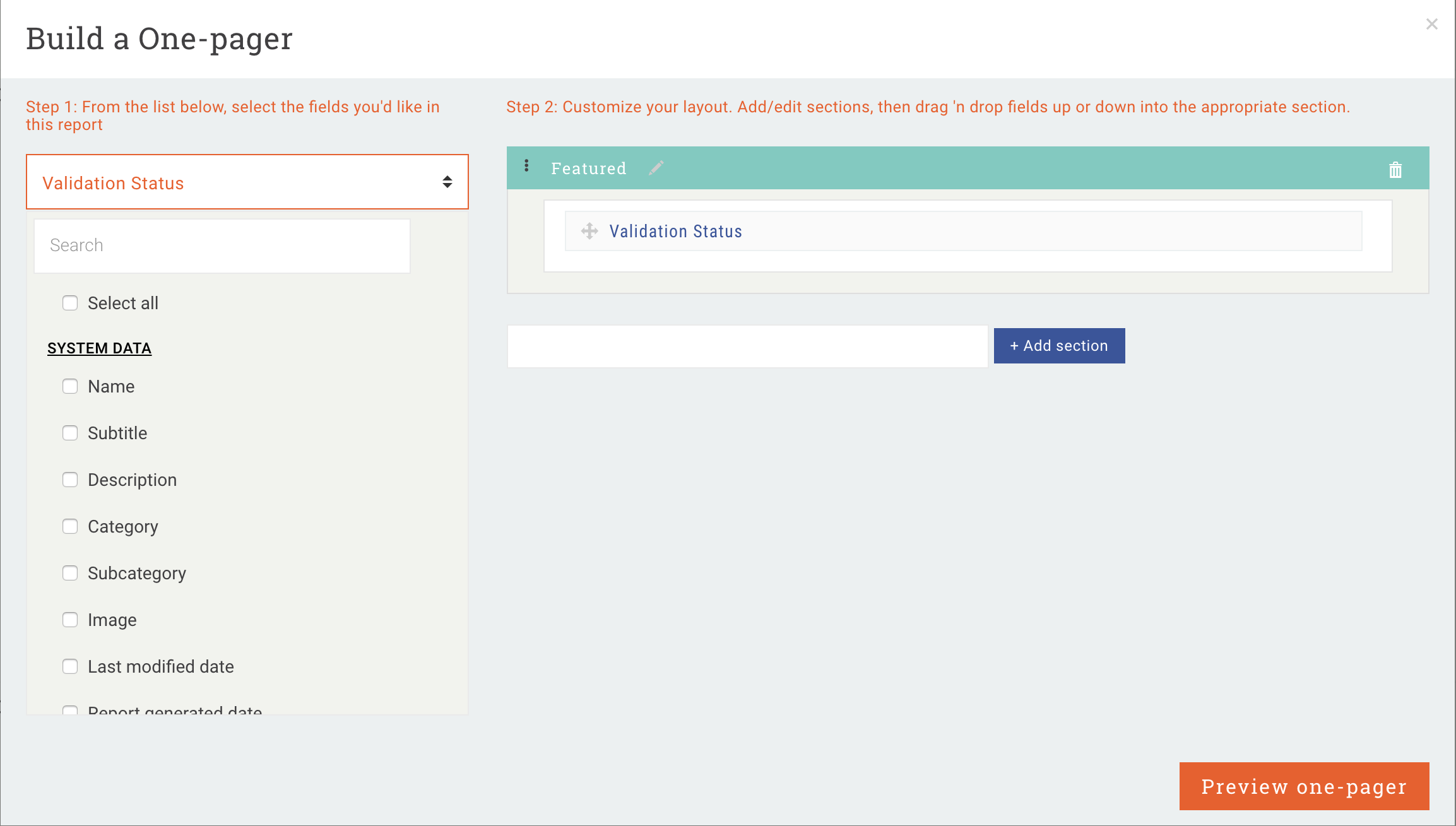Click the Add section button

(1059, 346)
